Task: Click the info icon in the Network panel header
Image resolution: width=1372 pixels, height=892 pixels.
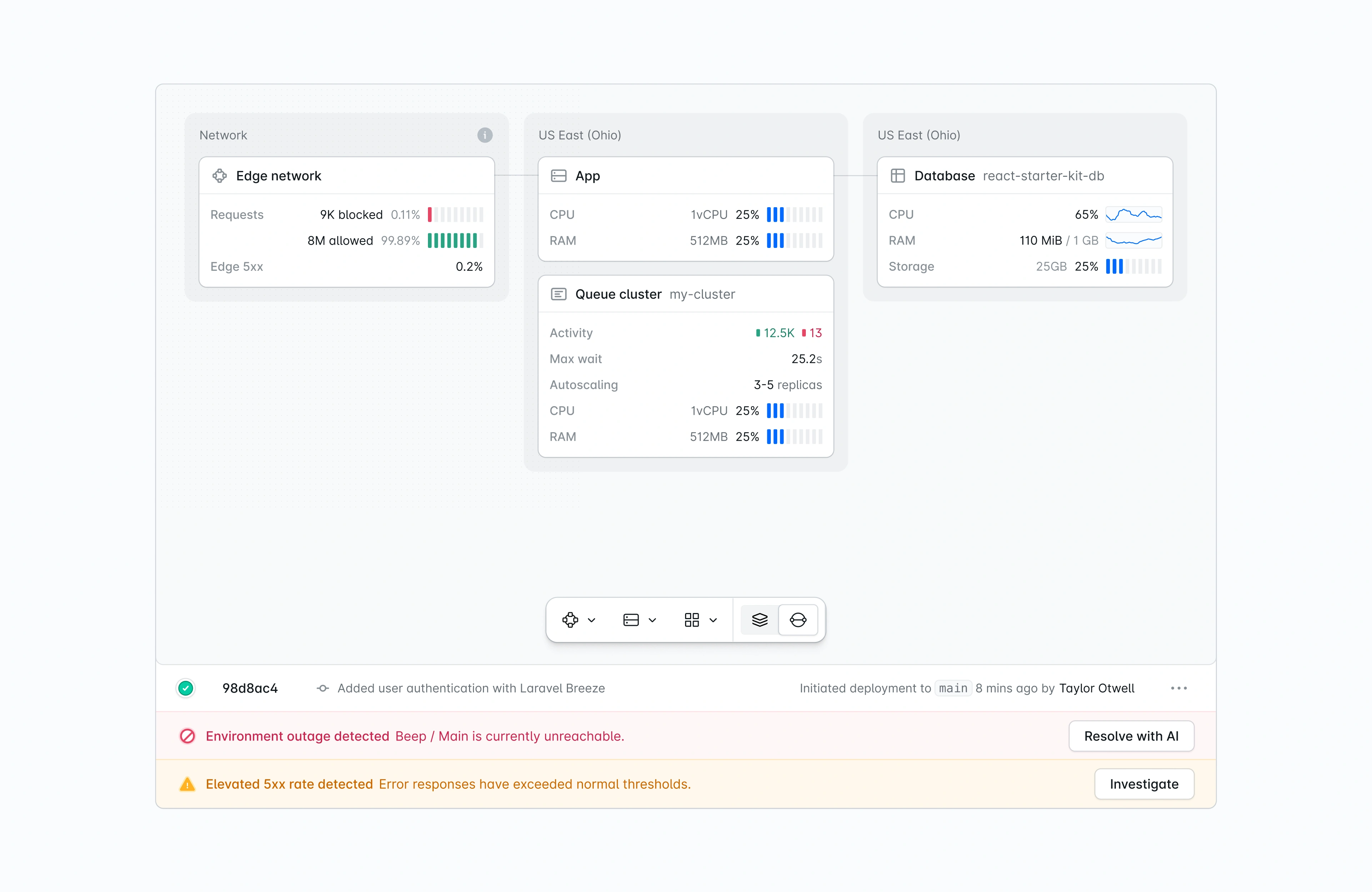Action: tap(485, 135)
